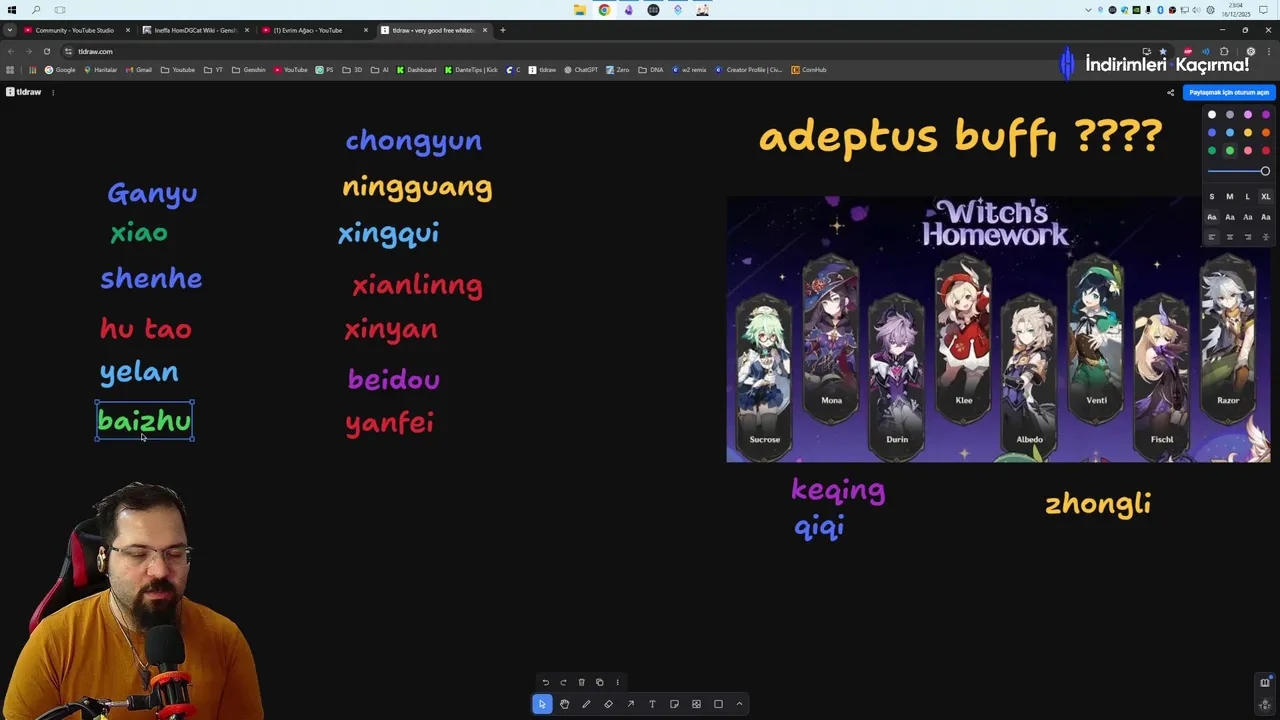Screen dimensions: 1280x720
Task: Open Chrome from the taskbar
Action: (x=604, y=10)
